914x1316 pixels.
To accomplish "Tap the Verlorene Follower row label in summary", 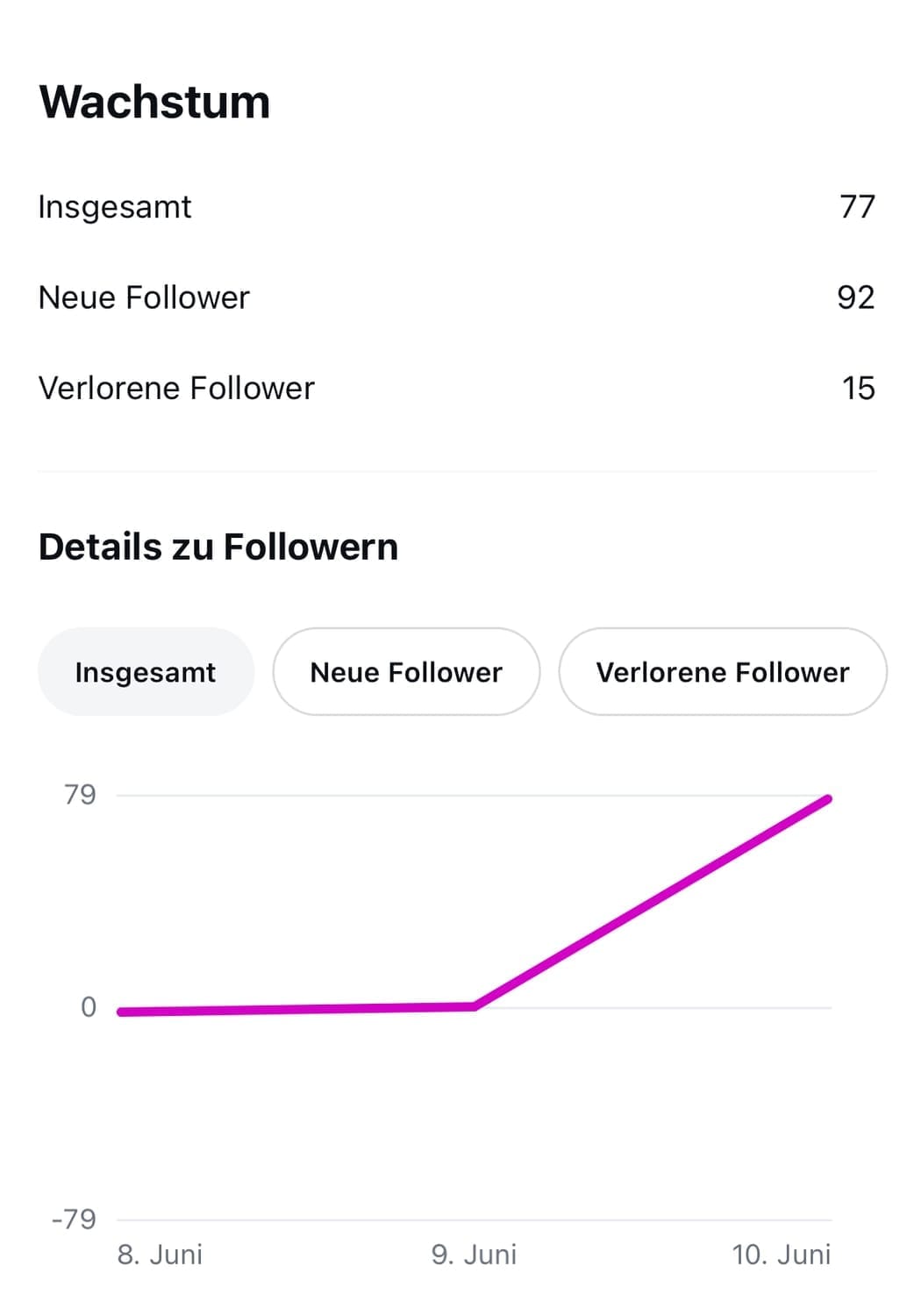I will click(176, 388).
